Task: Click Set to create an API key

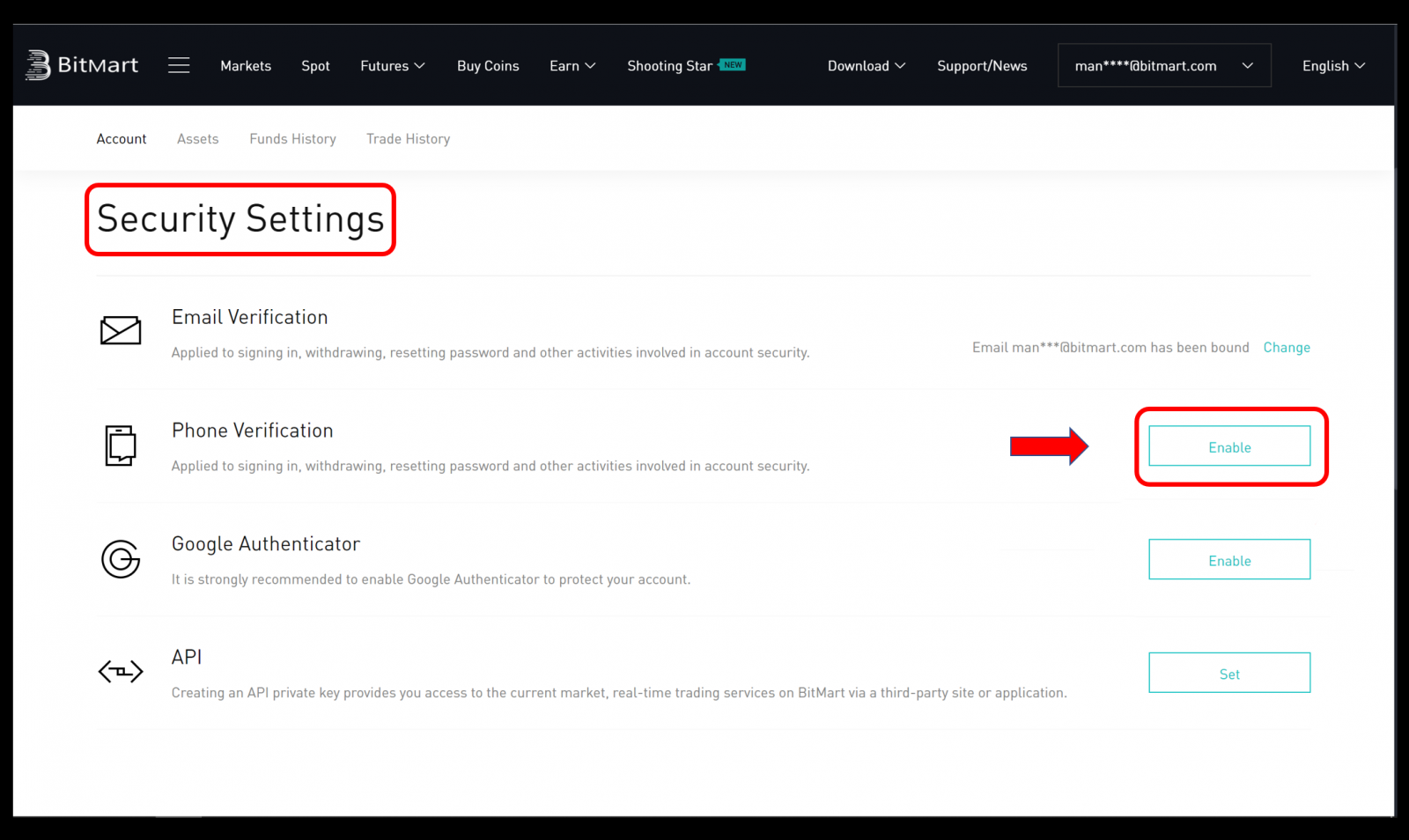Action: (x=1229, y=672)
